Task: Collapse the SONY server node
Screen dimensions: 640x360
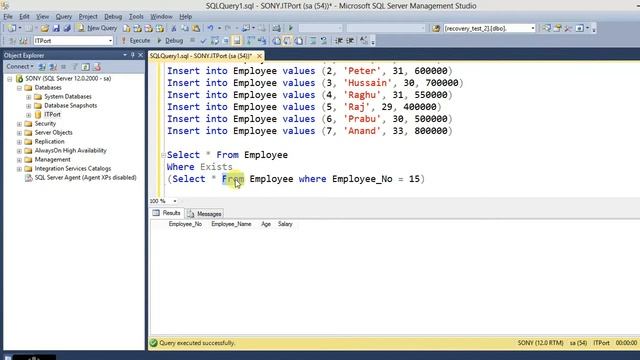Action: [x=10, y=79]
